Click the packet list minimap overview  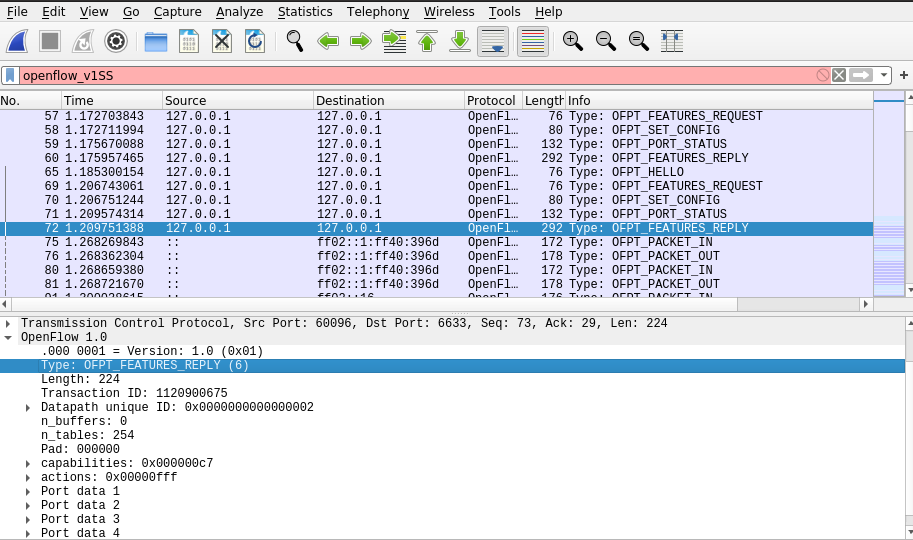point(889,194)
